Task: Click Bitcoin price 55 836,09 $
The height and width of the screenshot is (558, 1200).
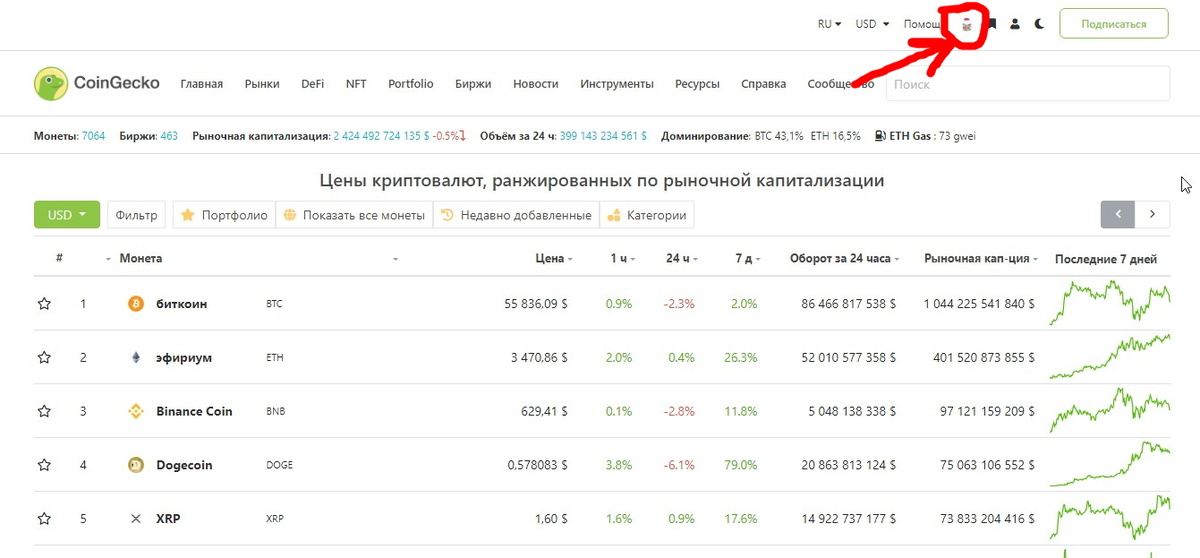Action: coord(536,303)
